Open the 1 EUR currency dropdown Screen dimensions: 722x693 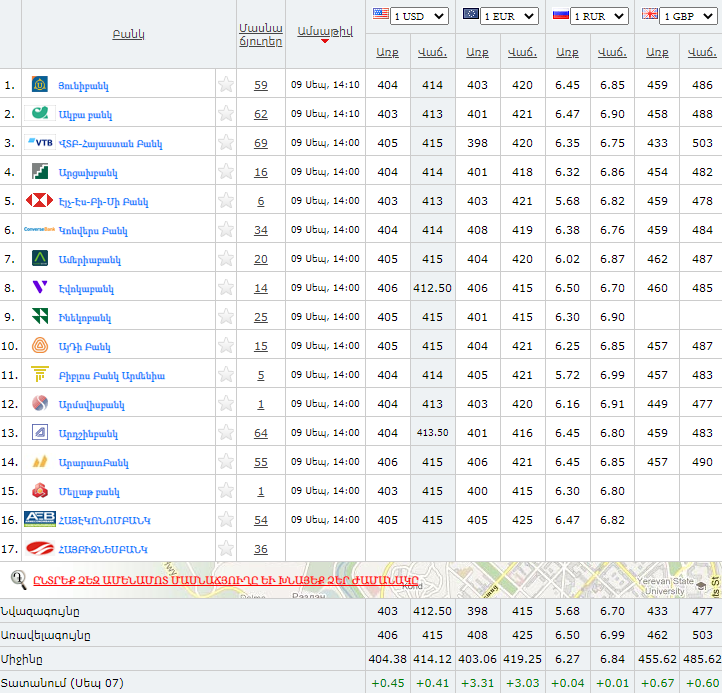(509, 16)
